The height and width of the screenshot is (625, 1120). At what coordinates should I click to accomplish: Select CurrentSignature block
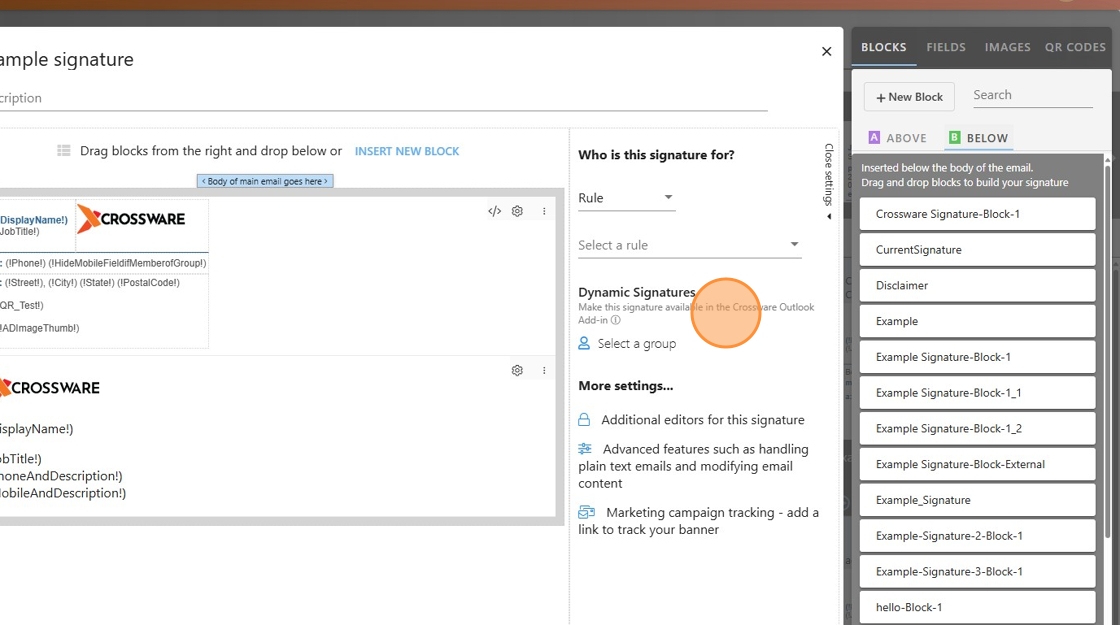click(977, 250)
